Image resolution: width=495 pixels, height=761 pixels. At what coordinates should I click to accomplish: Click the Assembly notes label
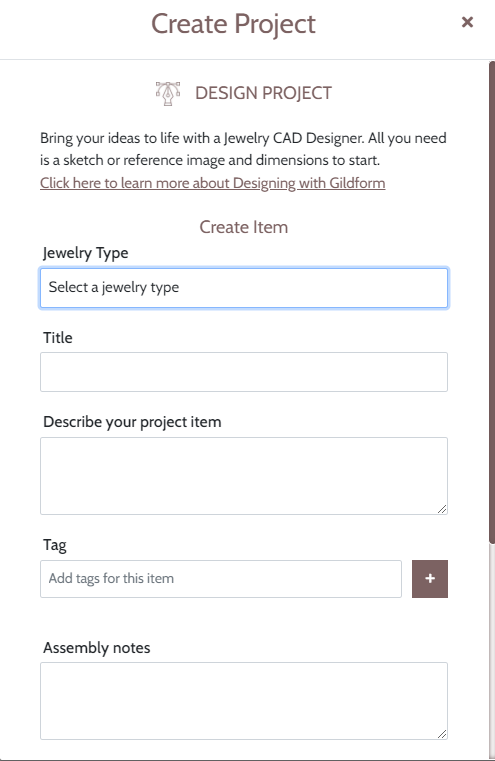pyautogui.click(x=97, y=647)
